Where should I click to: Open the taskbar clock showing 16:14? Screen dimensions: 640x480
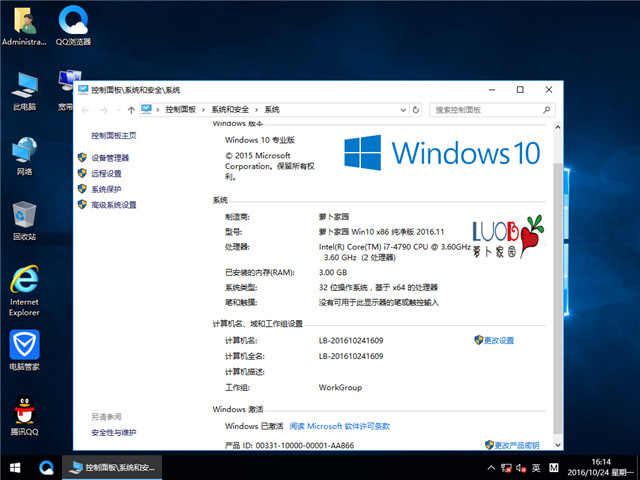click(601, 467)
